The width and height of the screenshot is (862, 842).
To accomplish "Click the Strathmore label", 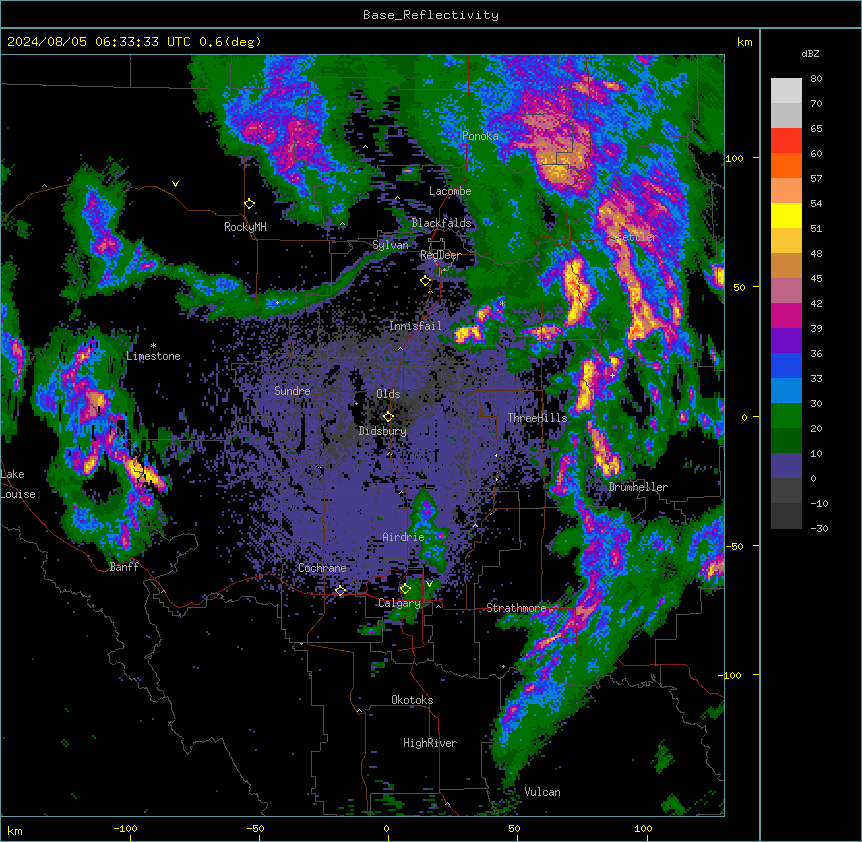I will point(516,608).
